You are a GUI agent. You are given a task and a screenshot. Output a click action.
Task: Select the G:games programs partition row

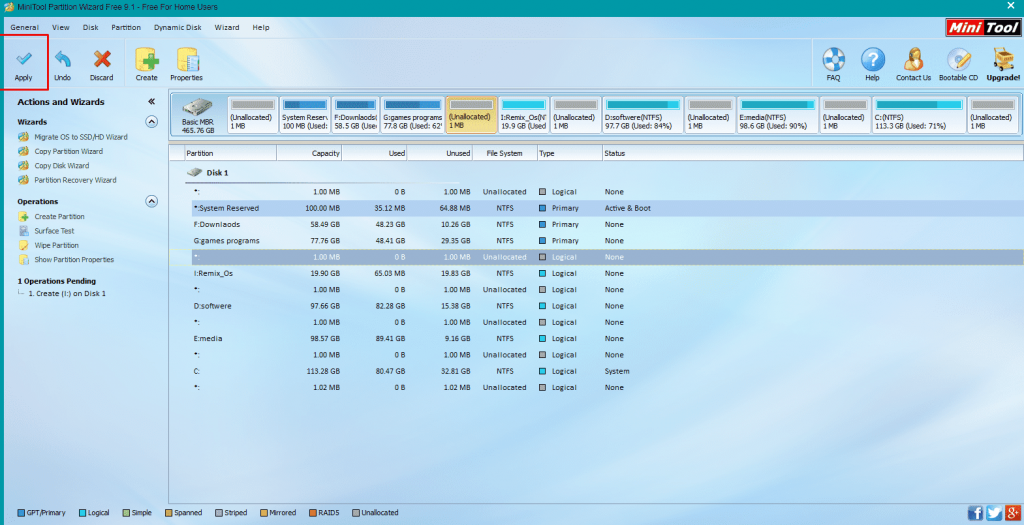click(607, 241)
